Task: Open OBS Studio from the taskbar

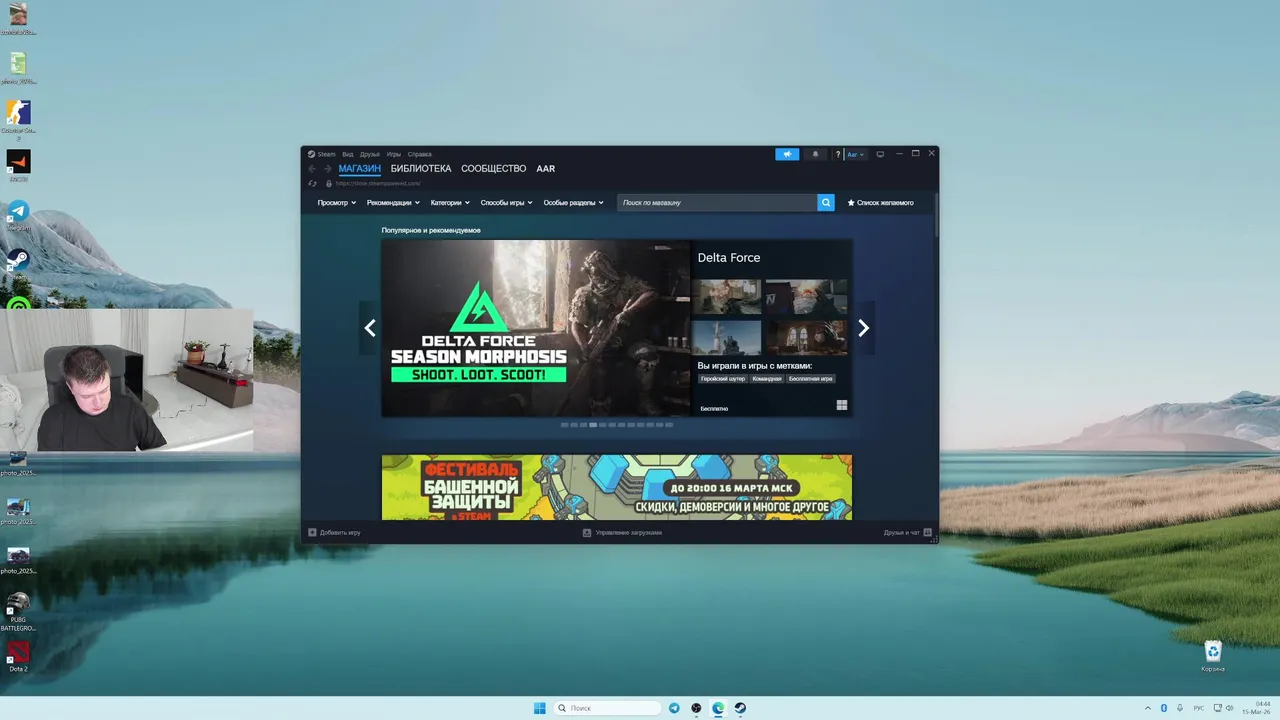Action: pyautogui.click(x=696, y=708)
